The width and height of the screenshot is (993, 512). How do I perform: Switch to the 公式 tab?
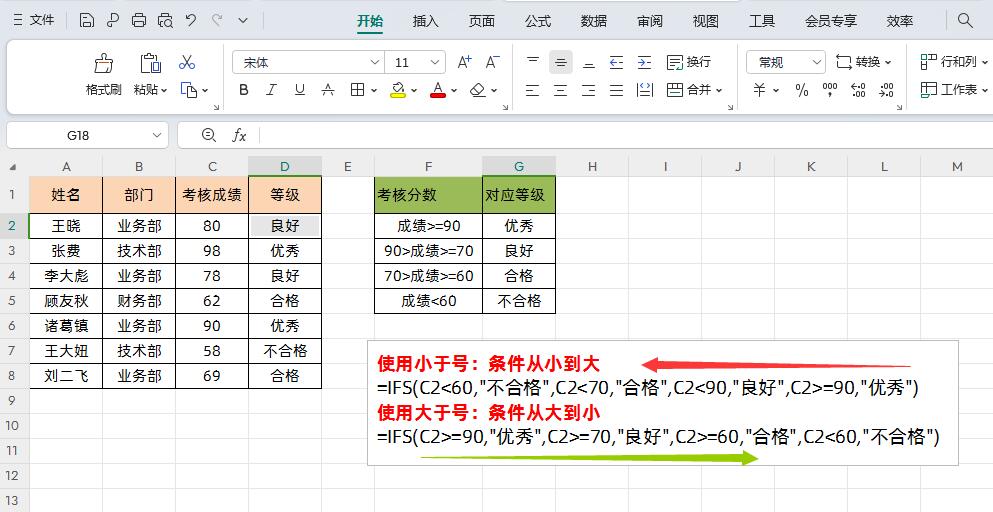(x=538, y=21)
